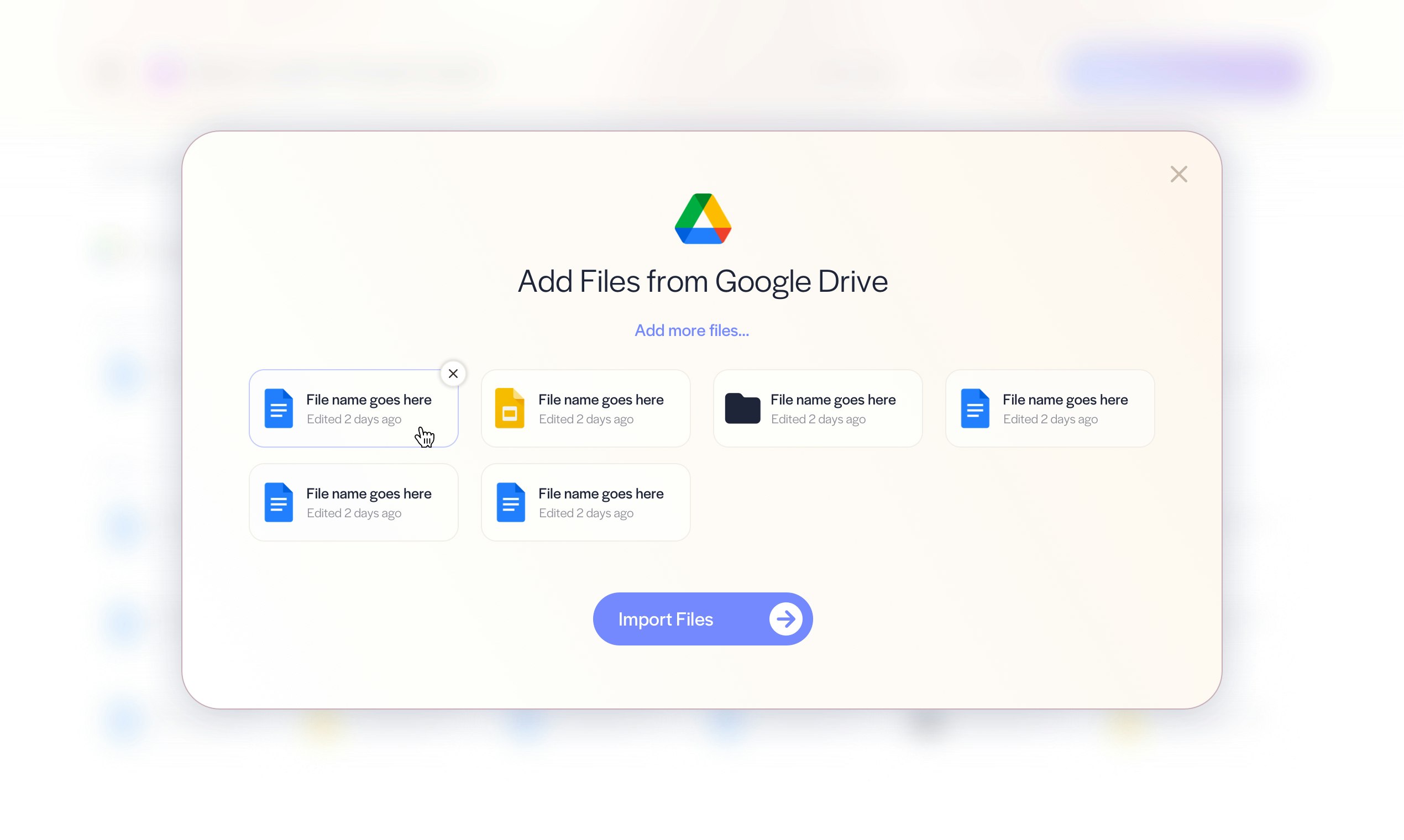The image size is (1404, 840).
Task: Click the Docs icon on hovered card
Action: (x=279, y=408)
